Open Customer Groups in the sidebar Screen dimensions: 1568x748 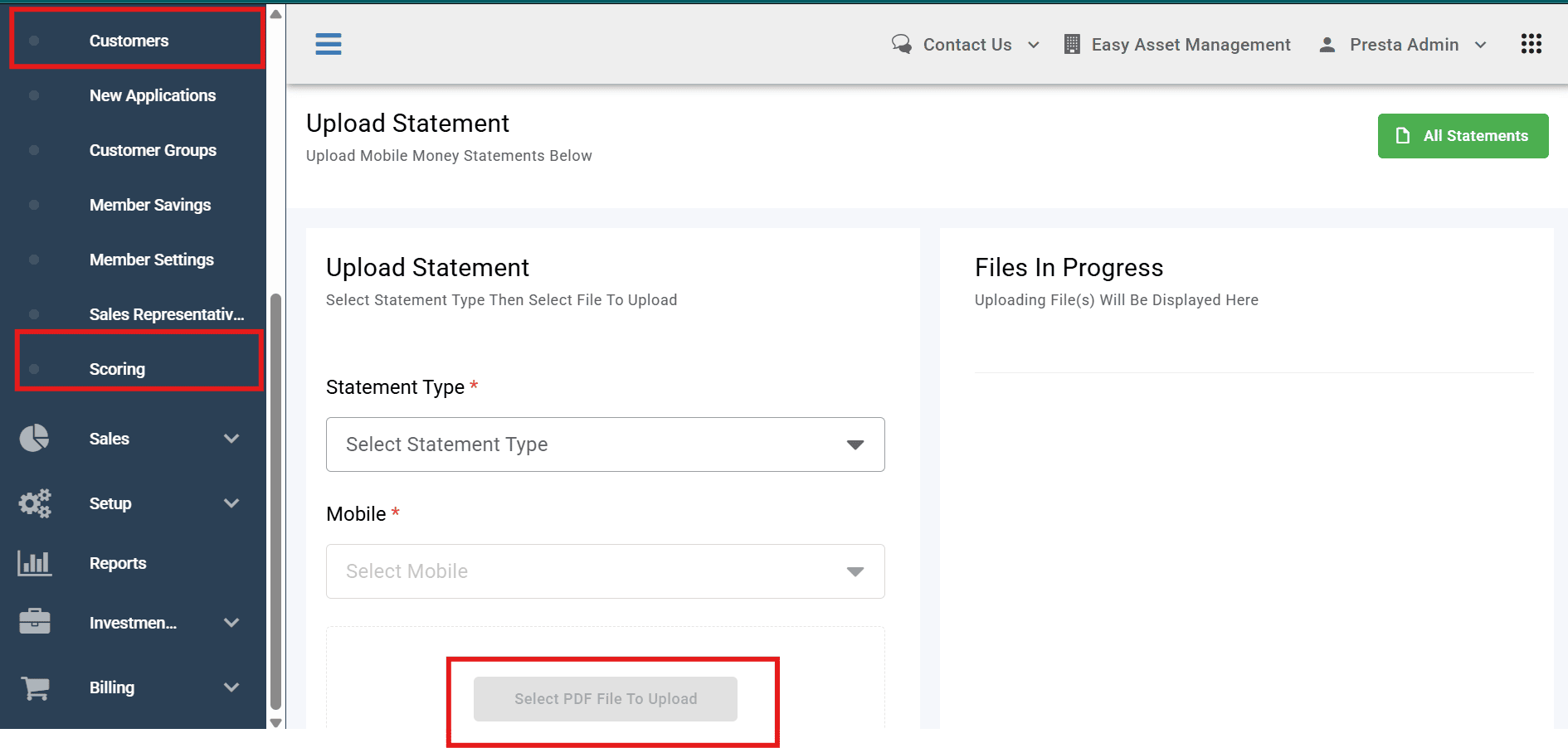[x=153, y=150]
